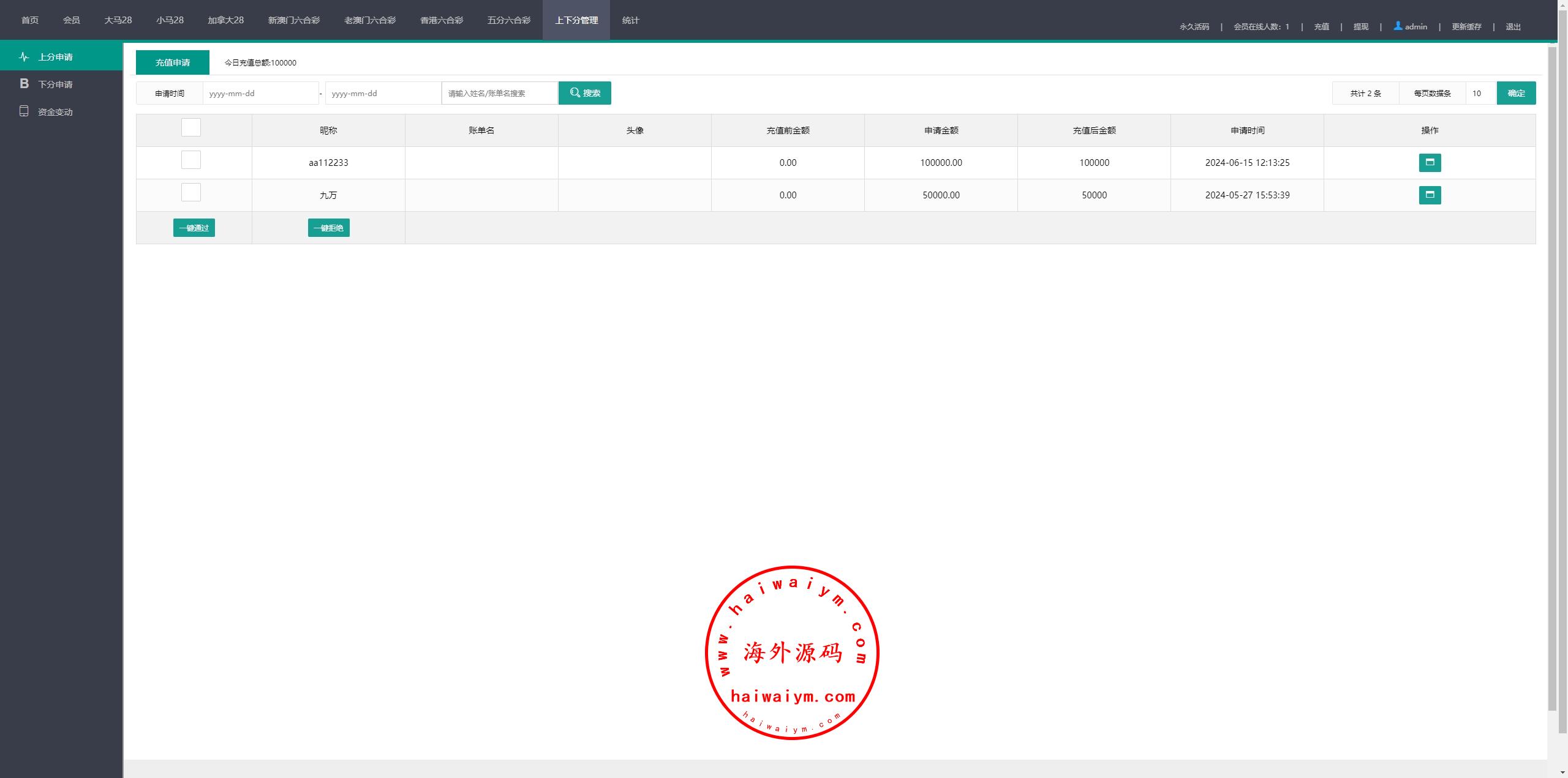The height and width of the screenshot is (778, 1568).
Task: Open the end date yyyy-mm-dd picker
Action: pos(383,94)
